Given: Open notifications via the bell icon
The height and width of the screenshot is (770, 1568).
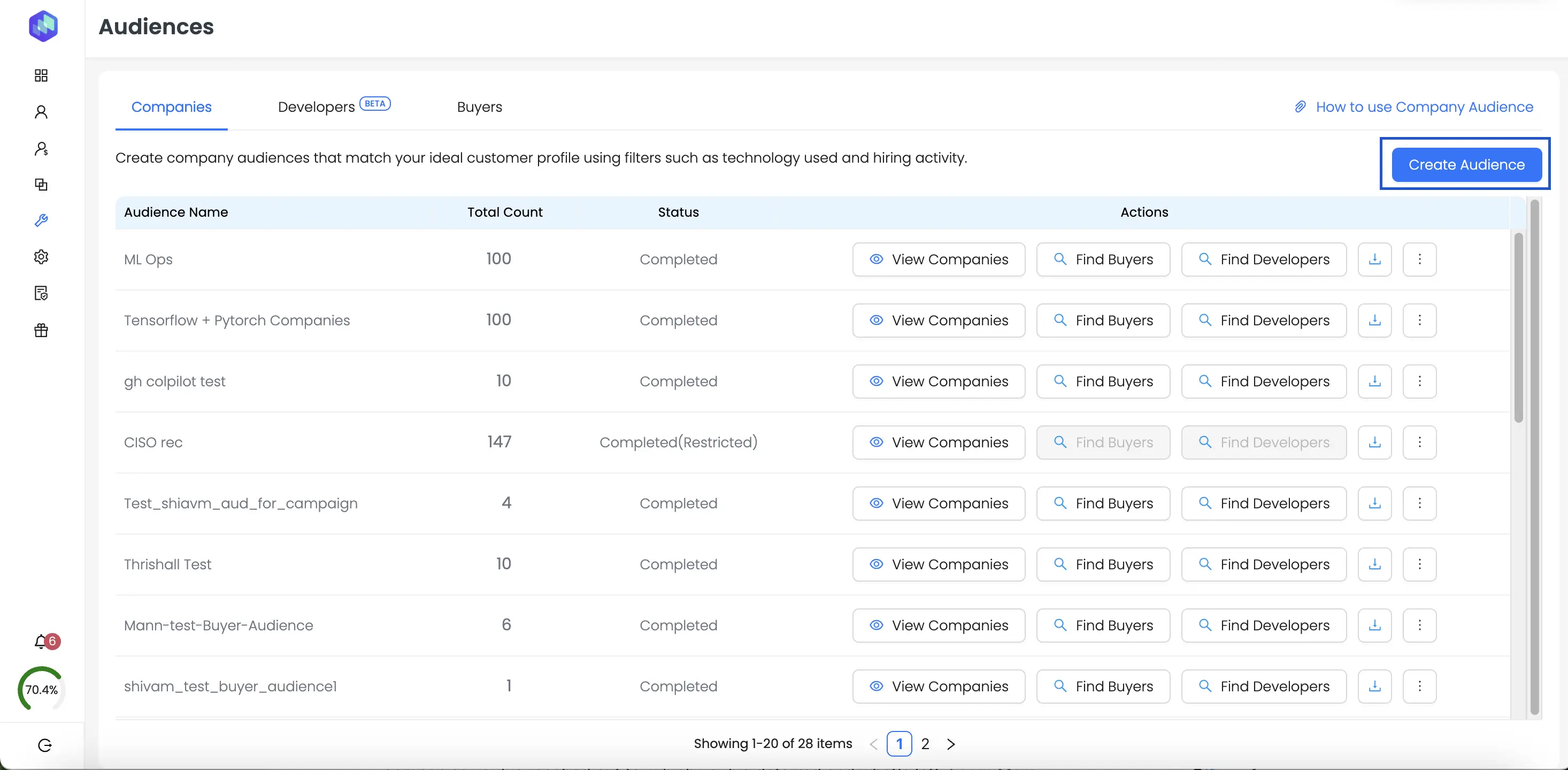Looking at the screenshot, I should (x=41, y=642).
